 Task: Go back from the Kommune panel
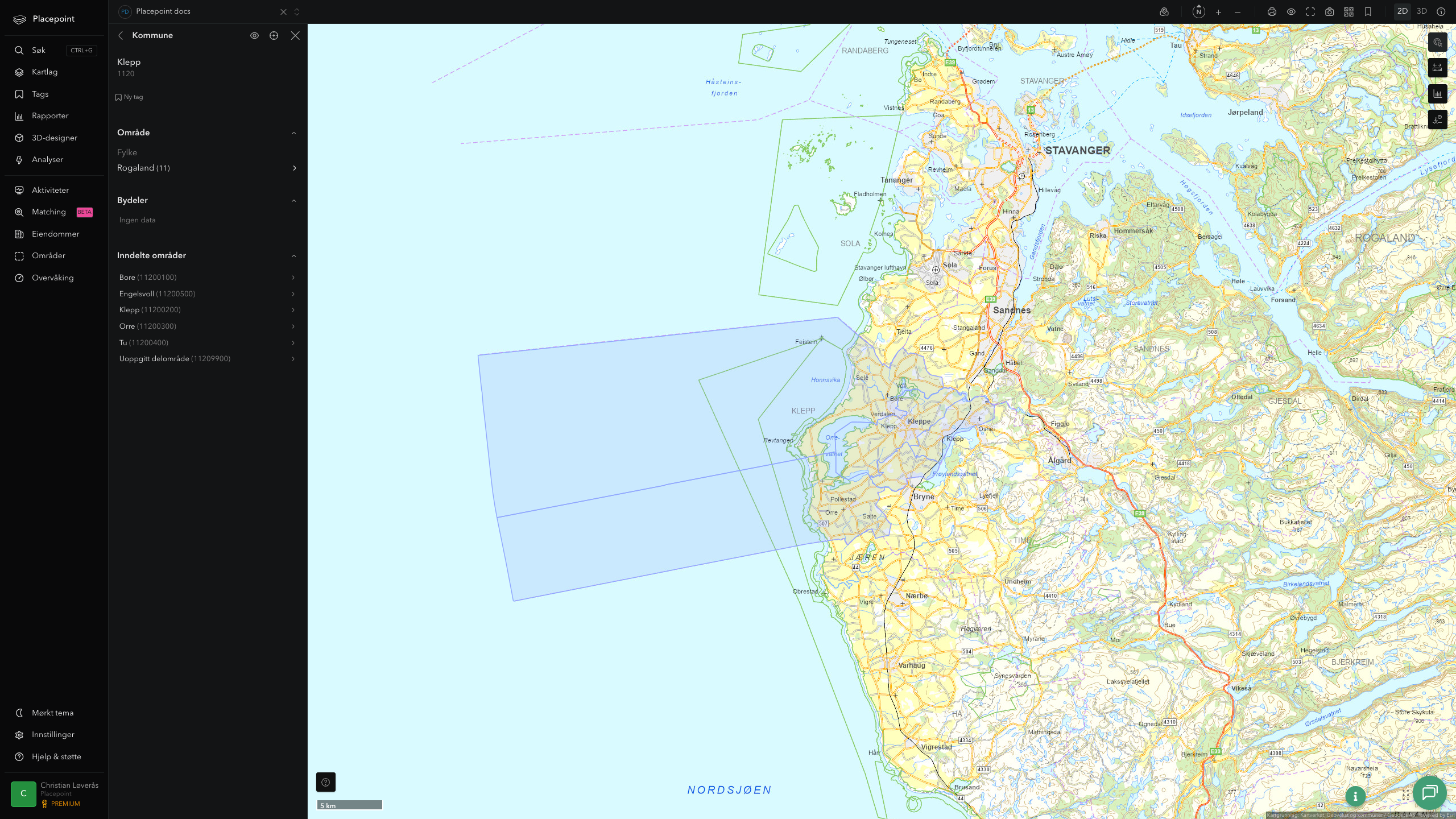click(121, 35)
